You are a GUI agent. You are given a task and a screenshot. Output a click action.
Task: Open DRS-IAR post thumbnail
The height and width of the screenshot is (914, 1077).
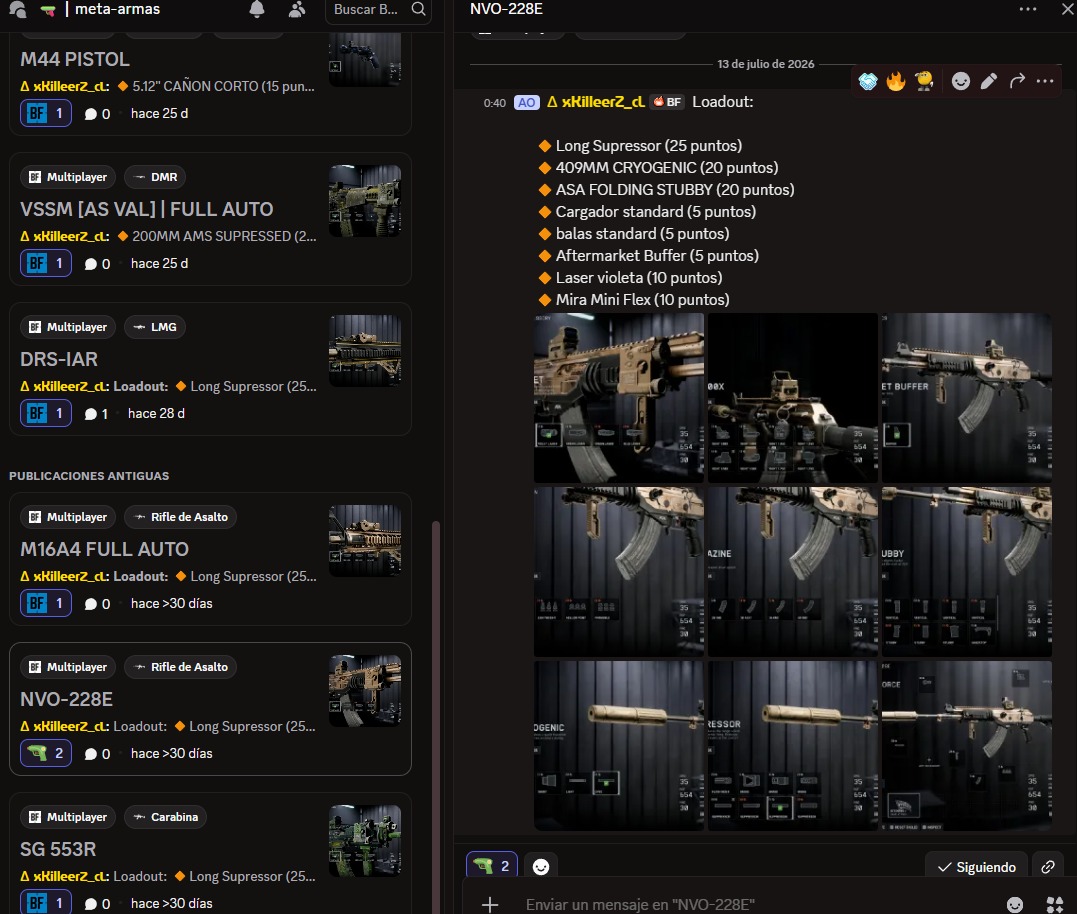tap(365, 351)
